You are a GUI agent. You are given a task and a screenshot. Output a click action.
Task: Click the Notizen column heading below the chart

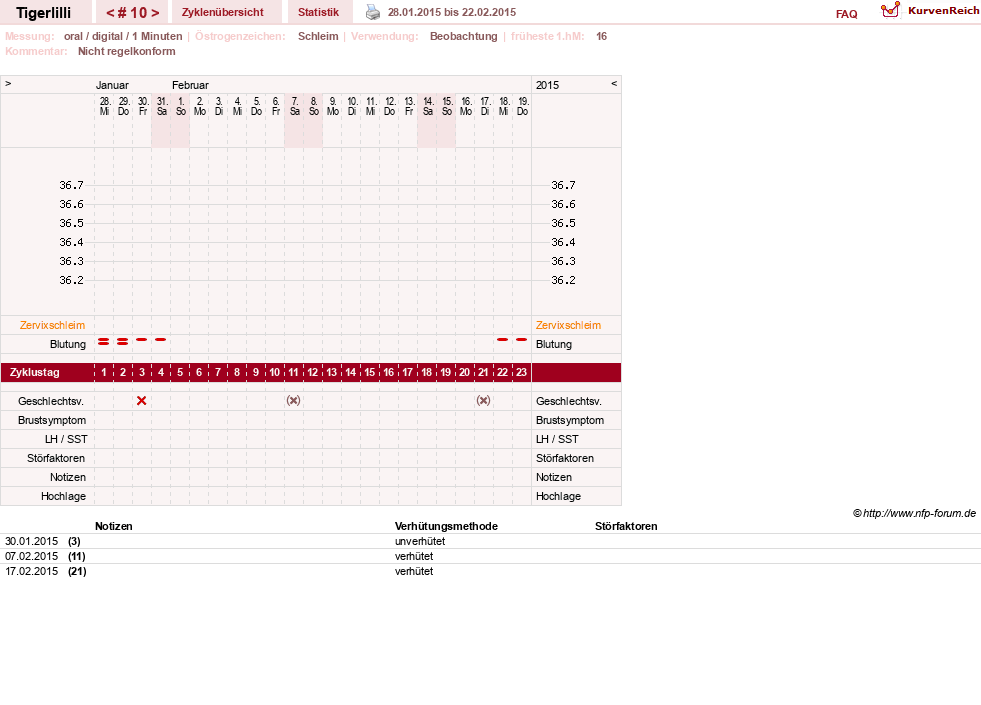(113, 526)
